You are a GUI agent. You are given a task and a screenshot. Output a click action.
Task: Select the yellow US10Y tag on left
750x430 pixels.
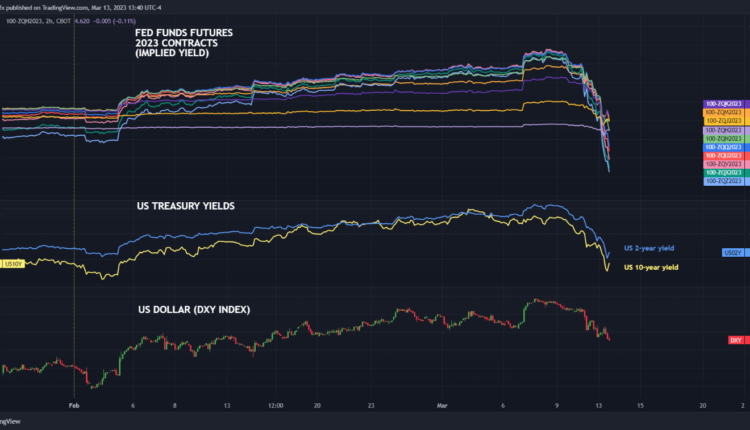(14, 263)
